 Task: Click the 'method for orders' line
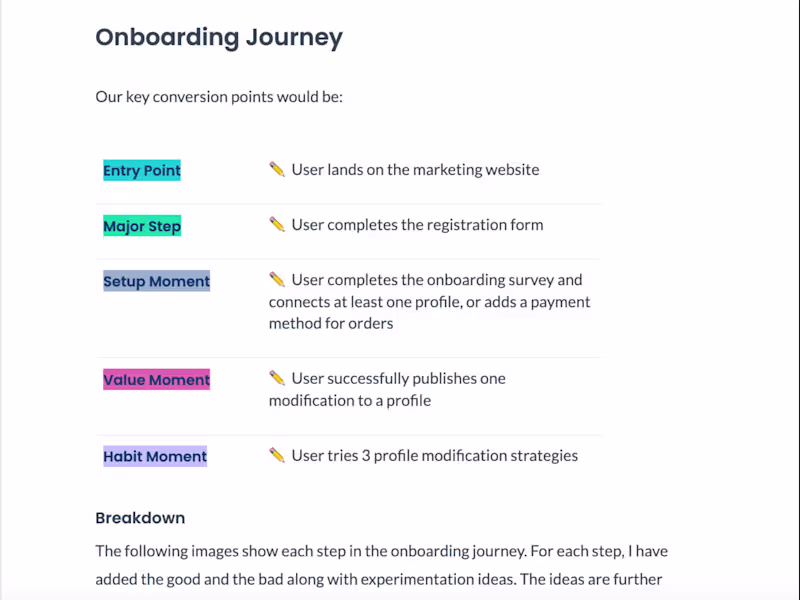point(331,324)
